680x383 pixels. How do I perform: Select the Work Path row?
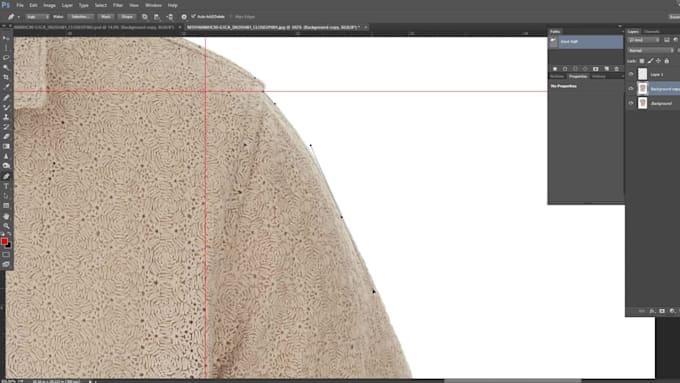(586, 42)
